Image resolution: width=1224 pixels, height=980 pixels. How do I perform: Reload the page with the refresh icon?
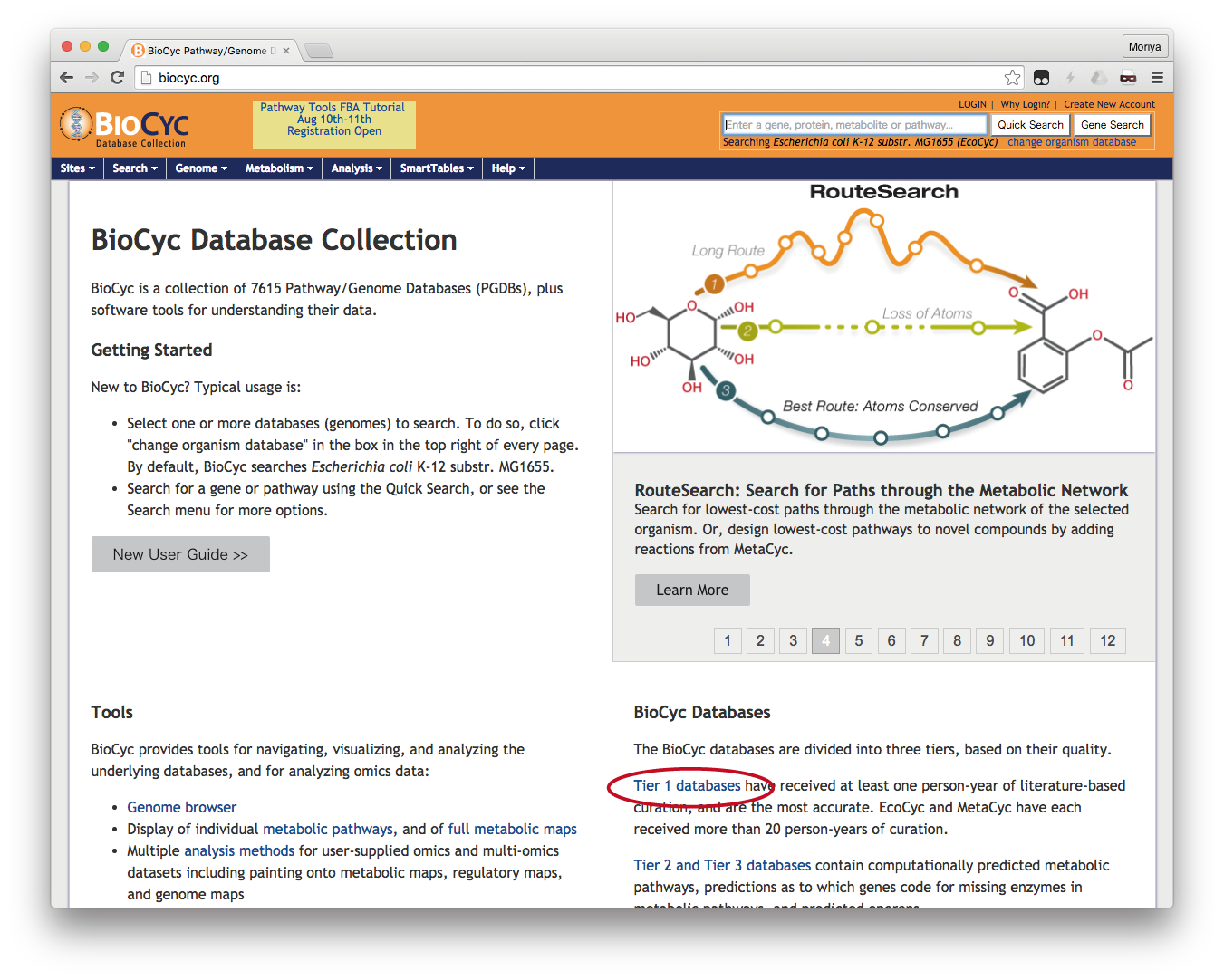(x=117, y=78)
